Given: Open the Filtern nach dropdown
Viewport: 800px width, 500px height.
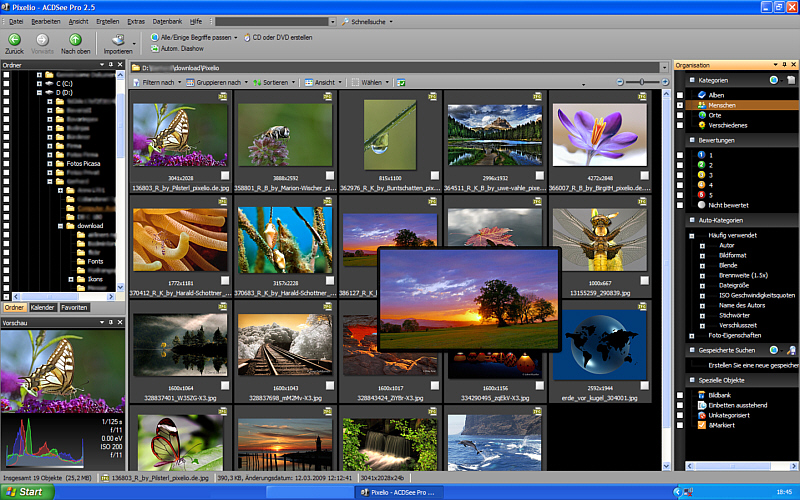Looking at the screenshot, I should [160, 82].
